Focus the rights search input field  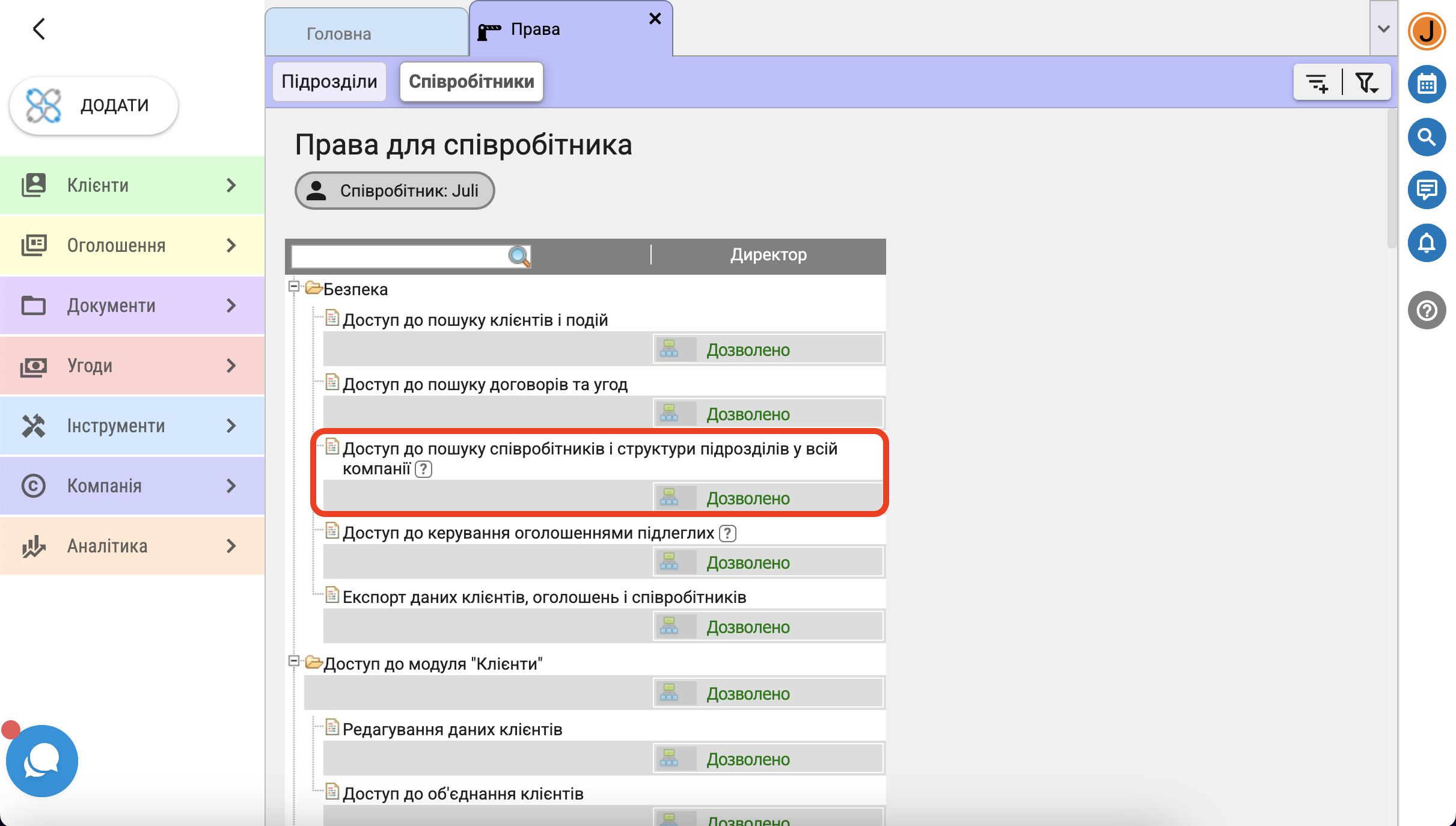pos(399,257)
